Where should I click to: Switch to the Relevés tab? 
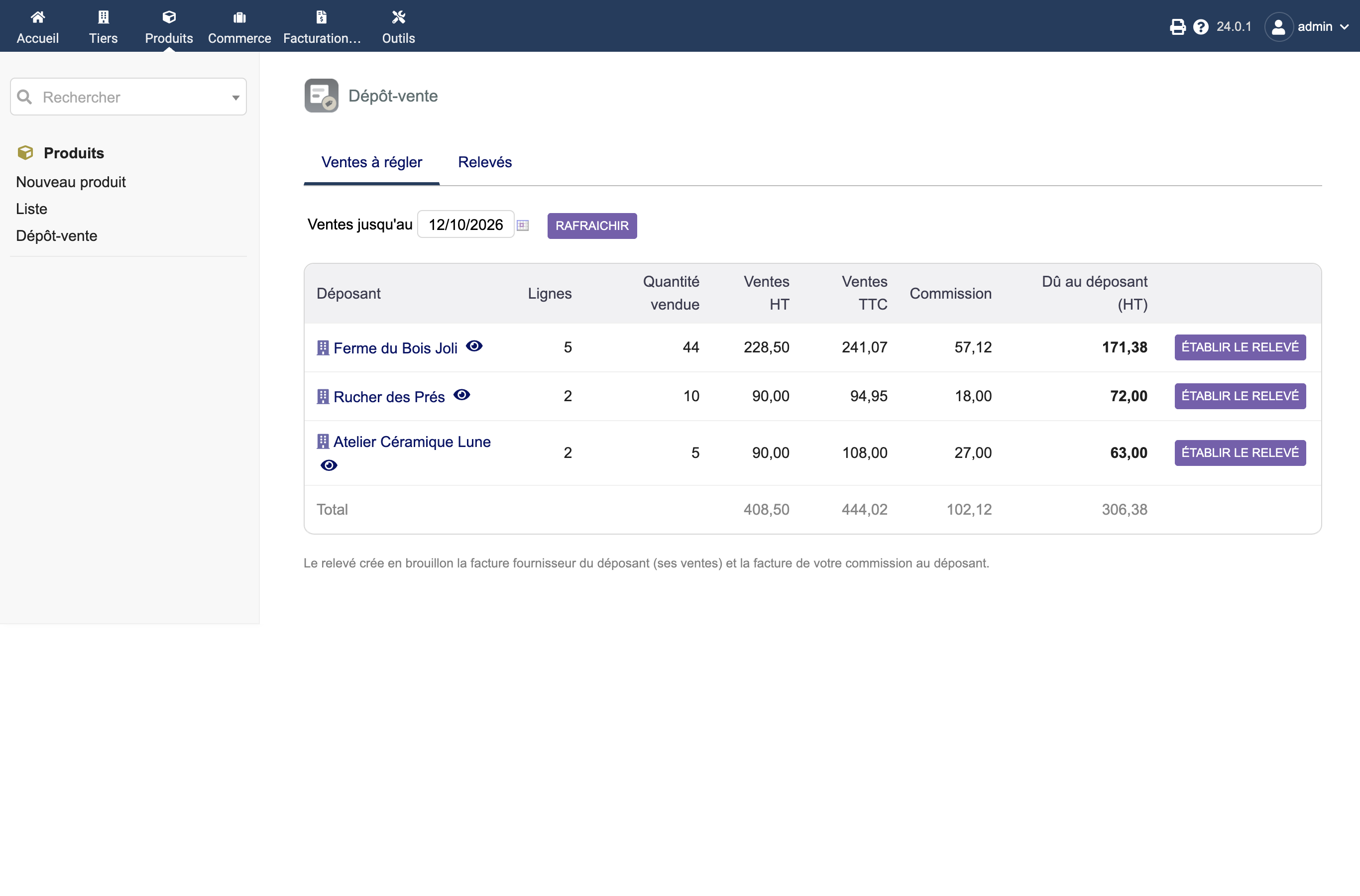click(484, 162)
